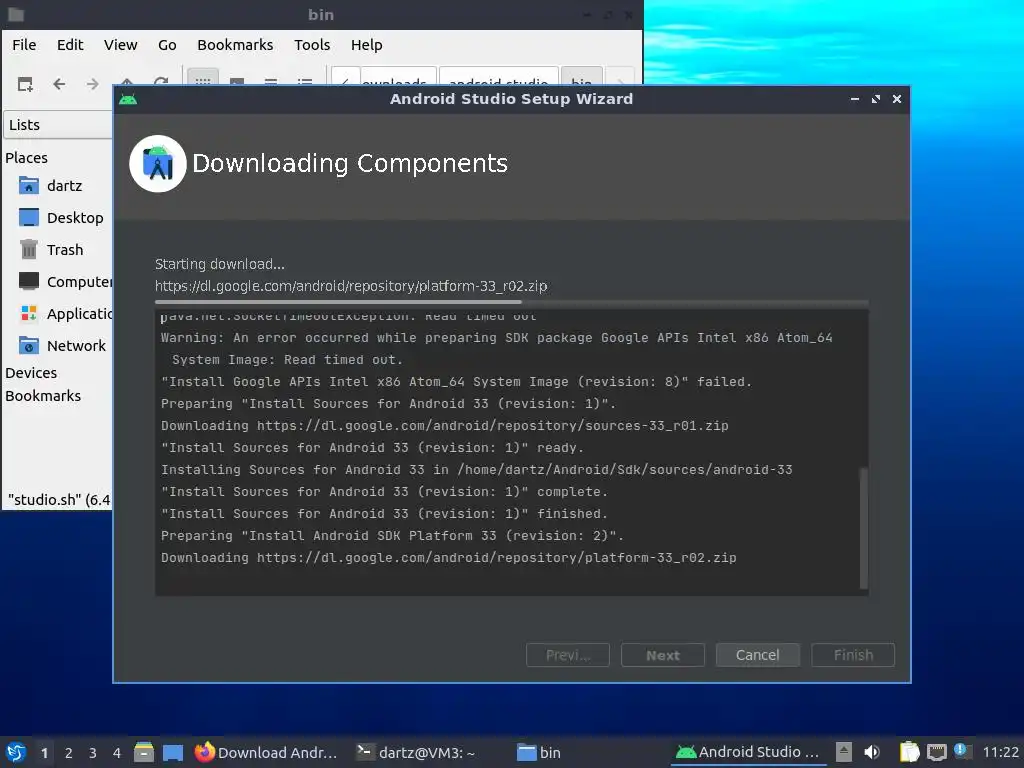Screen dimensions: 1024x768
Task: Click the folder icon in bin window title bar
Action: point(16,14)
